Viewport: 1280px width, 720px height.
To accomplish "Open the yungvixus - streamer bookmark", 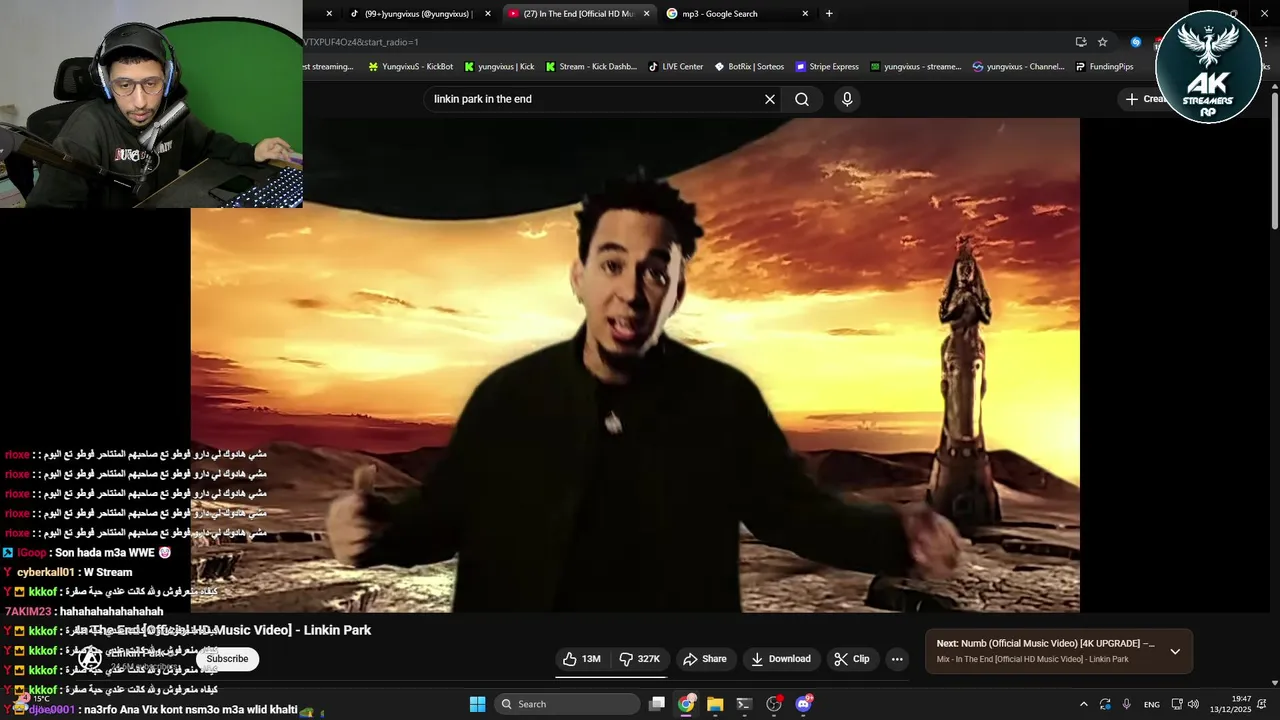I will tap(916, 67).
